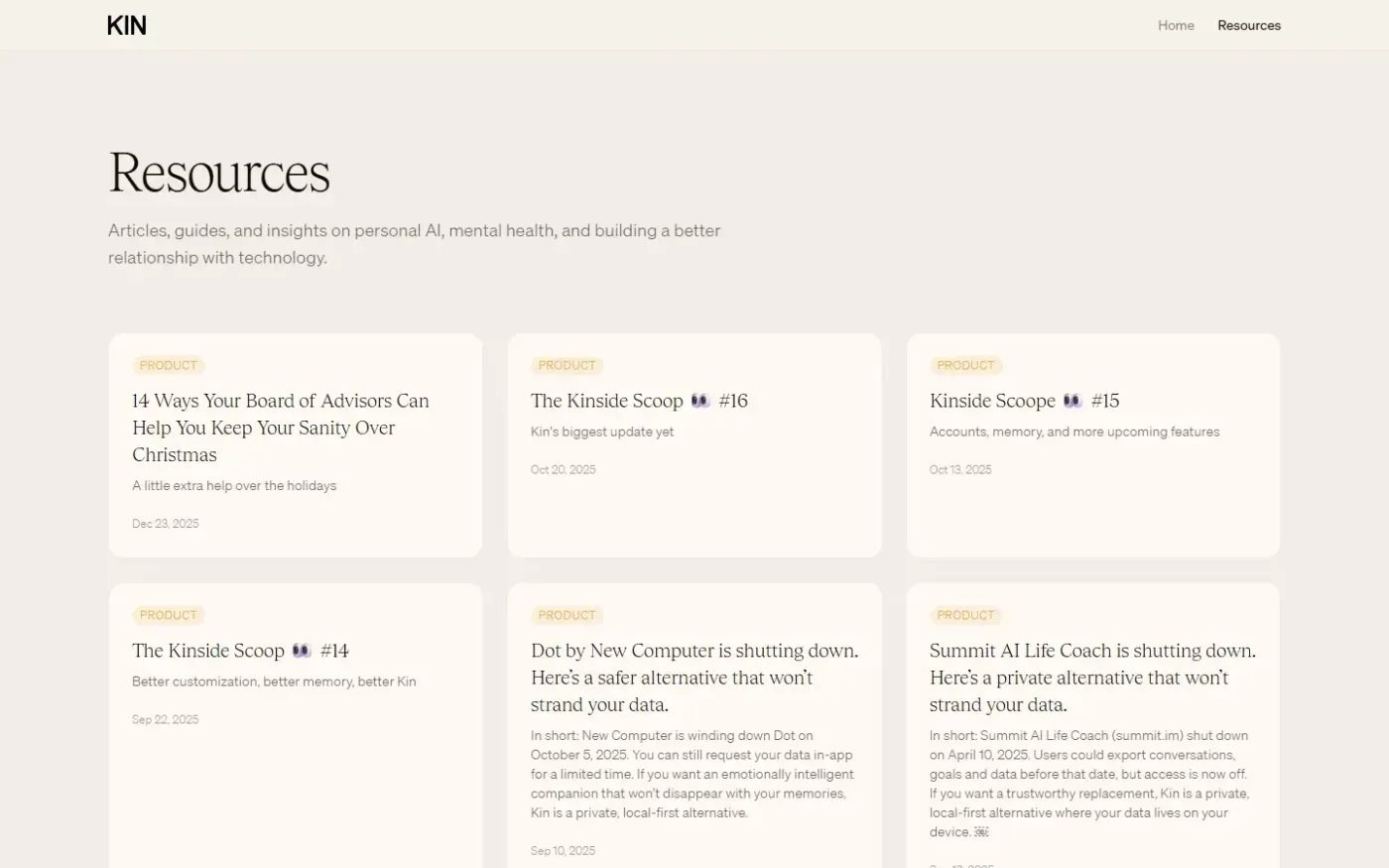The height and width of the screenshot is (868, 1389).
Task: Click the eyes emoji in the #15 title
Action: click(x=1073, y=401)
